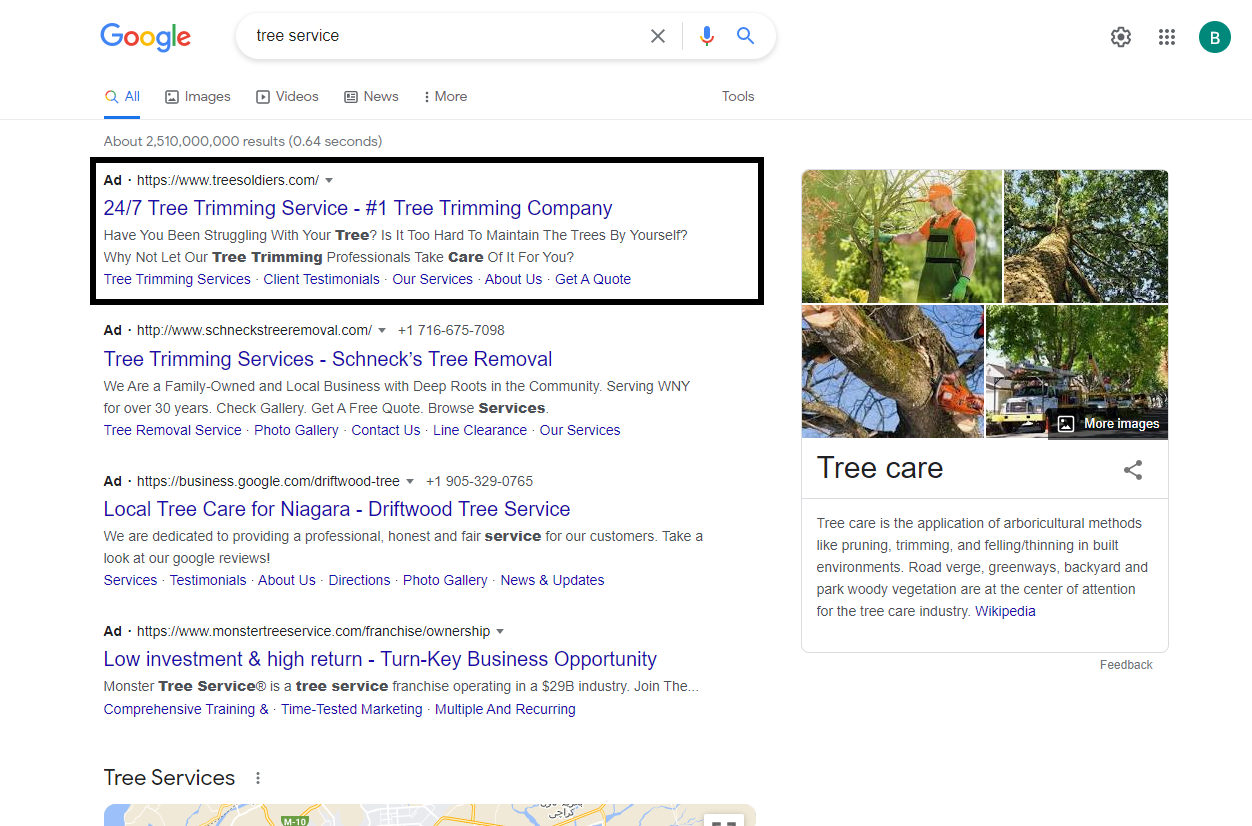Start voice search with the microphone icon
Screen dimensions: 1252x826
(707, 36)
